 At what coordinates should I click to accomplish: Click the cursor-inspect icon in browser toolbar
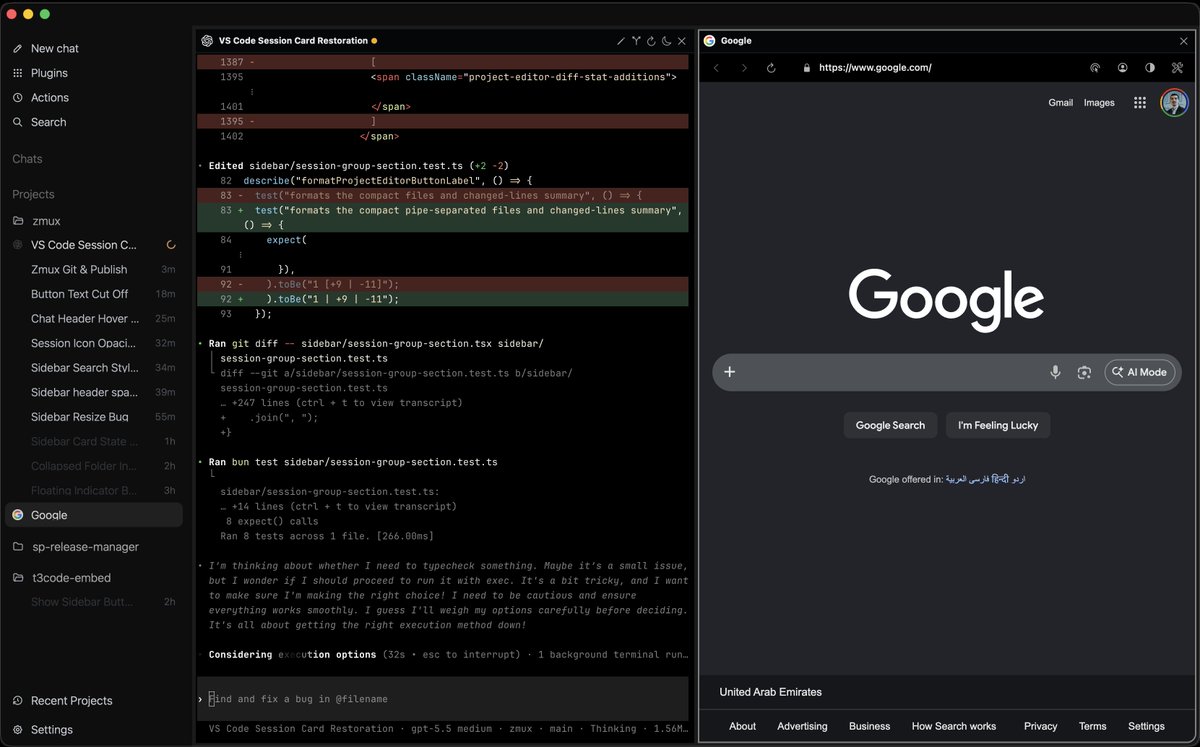click(1095, 68)
